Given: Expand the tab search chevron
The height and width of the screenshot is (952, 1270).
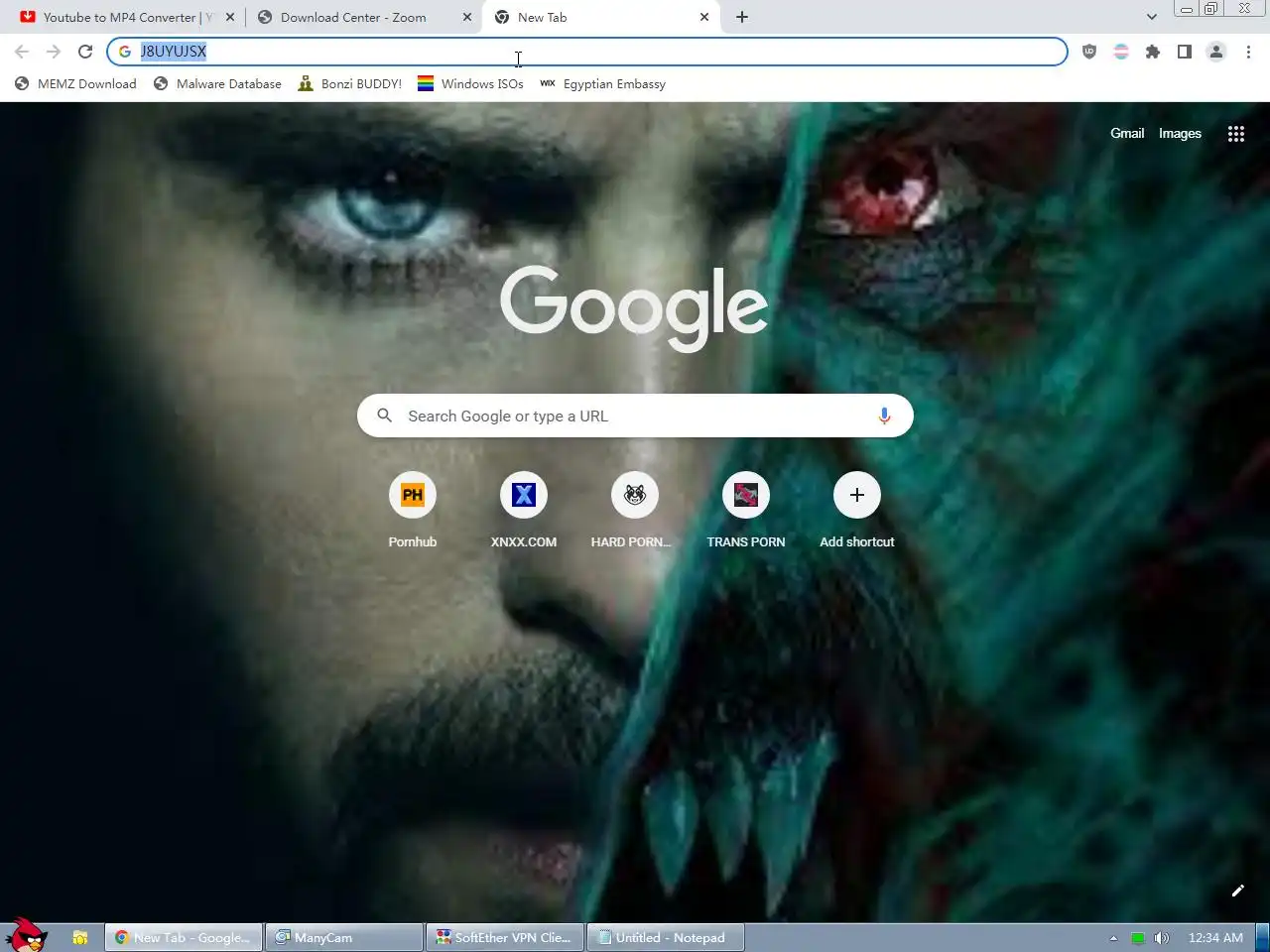Looking at the screenshot, I should pos(1151,17).
